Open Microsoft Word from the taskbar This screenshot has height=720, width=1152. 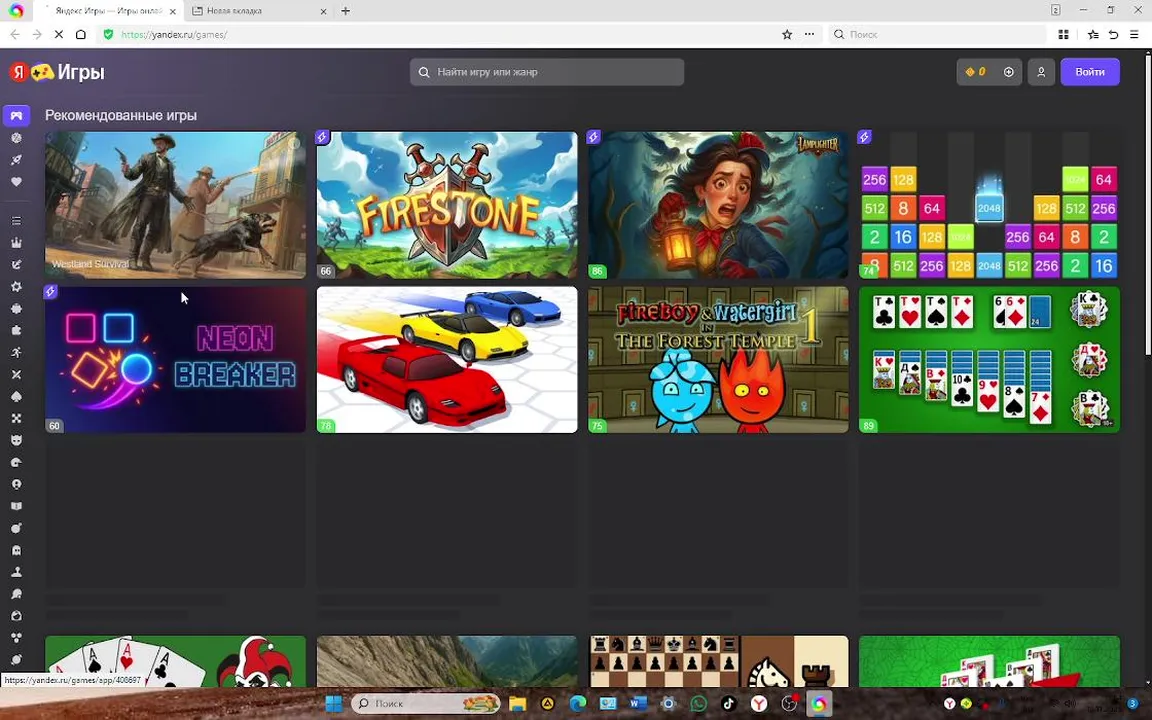[638, 703]
